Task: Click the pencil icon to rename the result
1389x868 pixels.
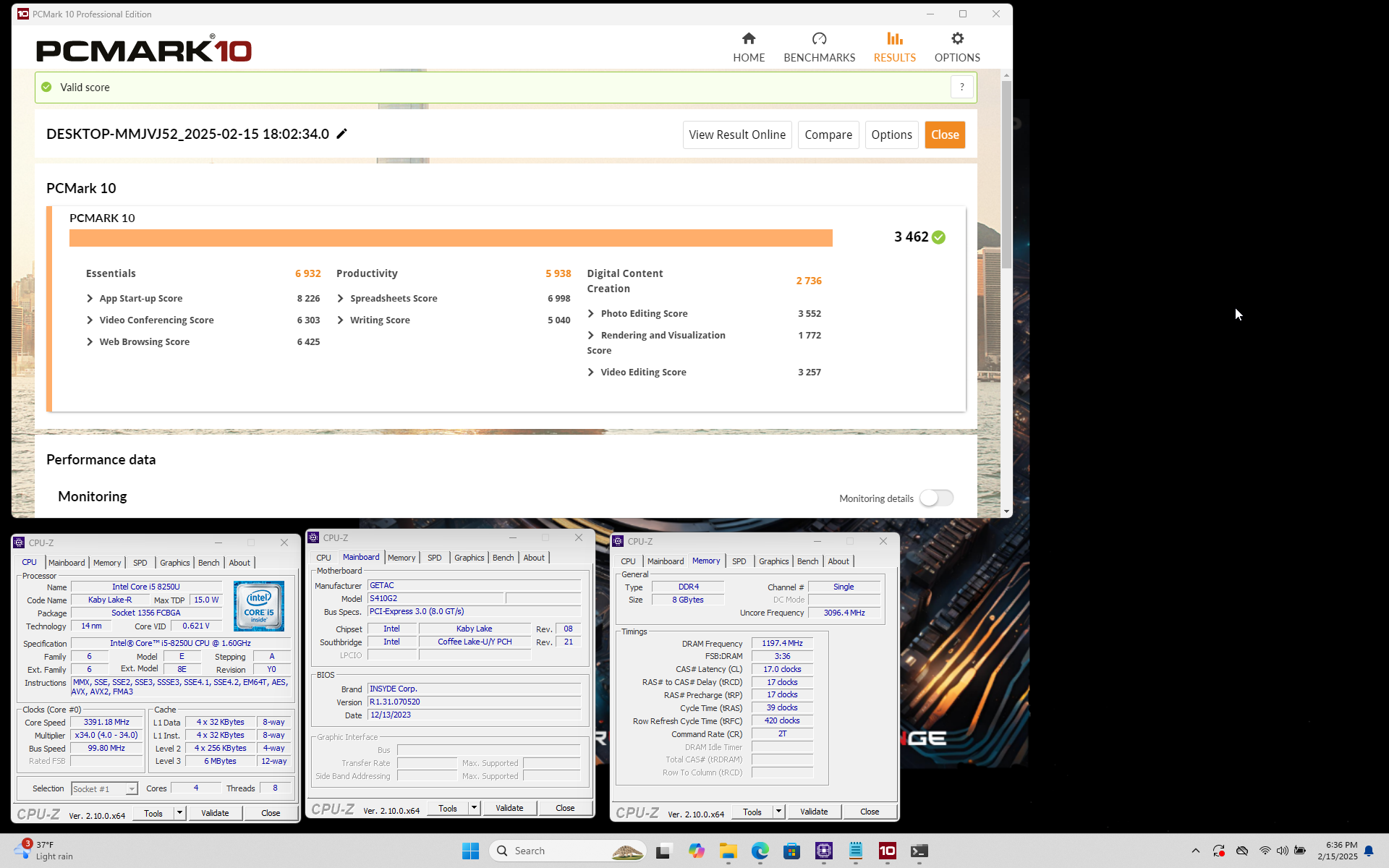Action: pyautogui.click(x=342, y=134)
